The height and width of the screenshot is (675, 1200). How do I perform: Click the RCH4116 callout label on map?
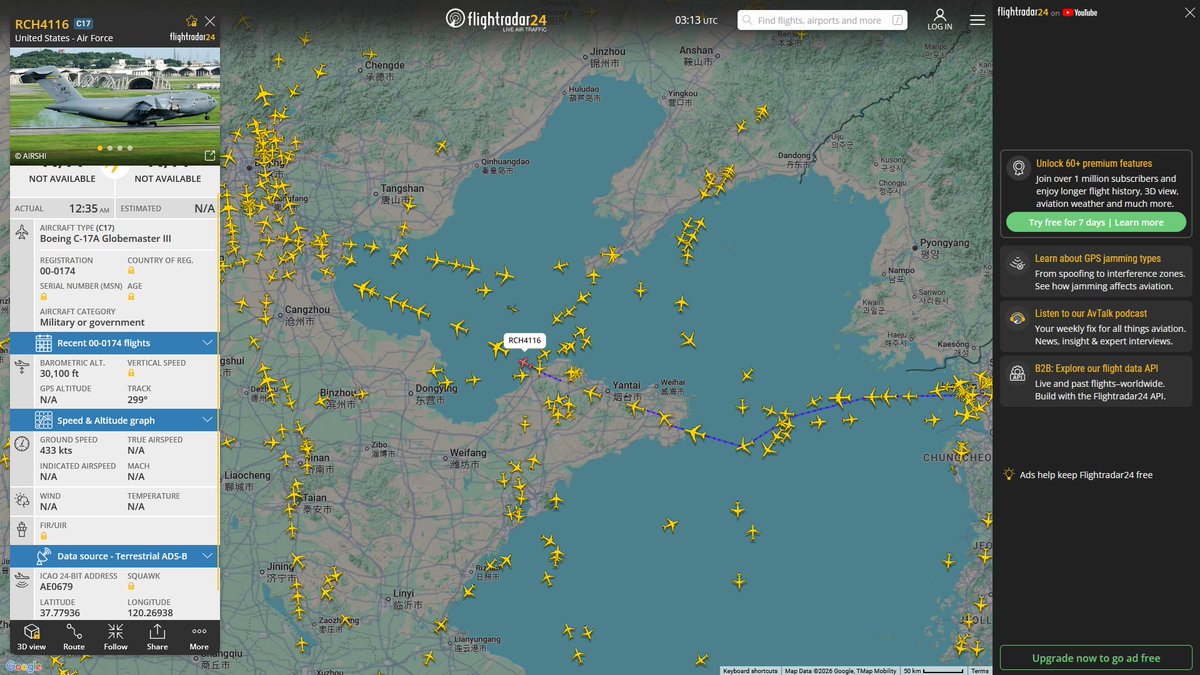tap(524, 341)
